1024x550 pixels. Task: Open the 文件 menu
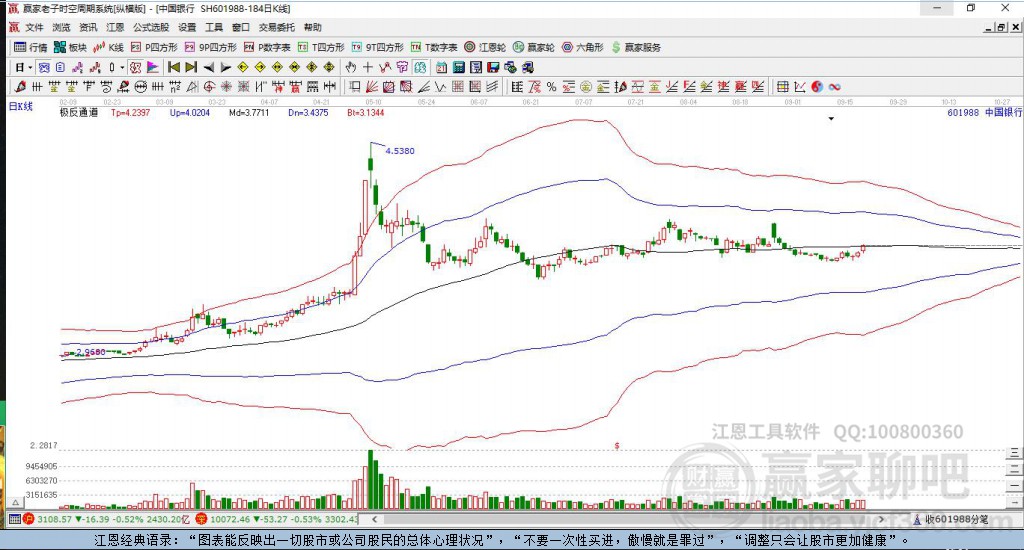click(34, 27)
